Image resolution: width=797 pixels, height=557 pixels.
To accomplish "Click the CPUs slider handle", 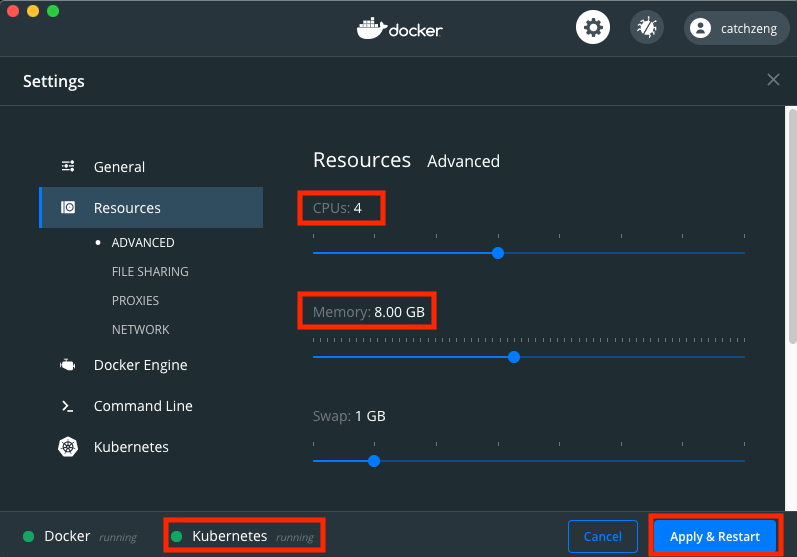I will 498,253.
